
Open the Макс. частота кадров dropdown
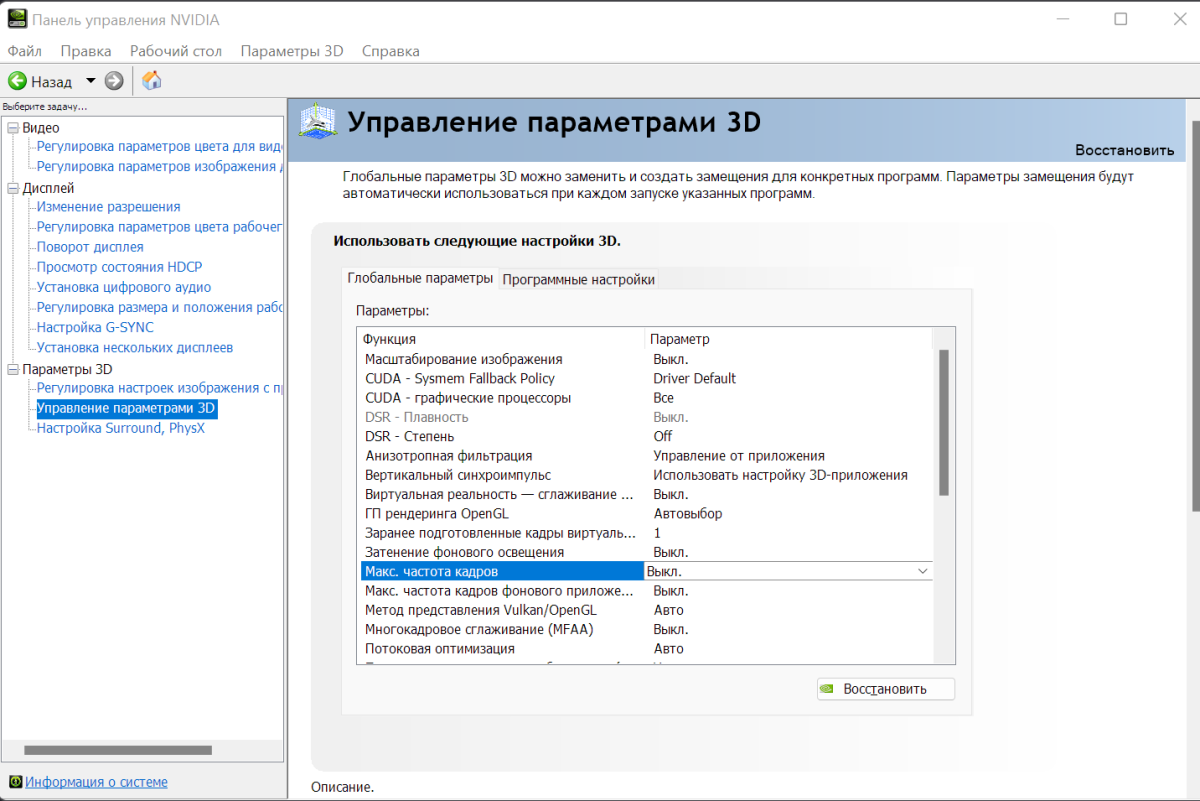[921, 571]
